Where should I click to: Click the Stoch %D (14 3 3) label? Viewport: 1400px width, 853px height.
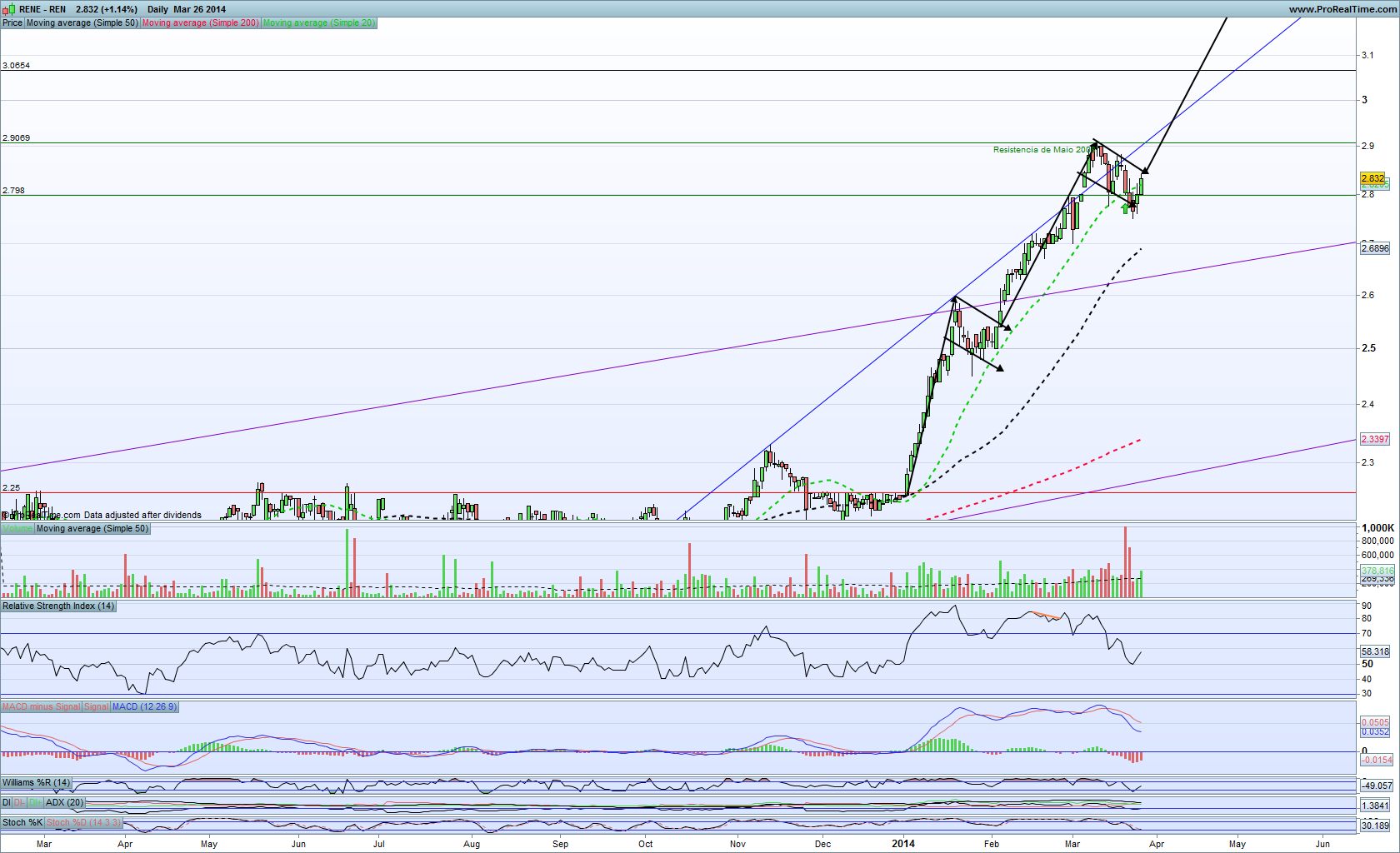pos(84,823)
